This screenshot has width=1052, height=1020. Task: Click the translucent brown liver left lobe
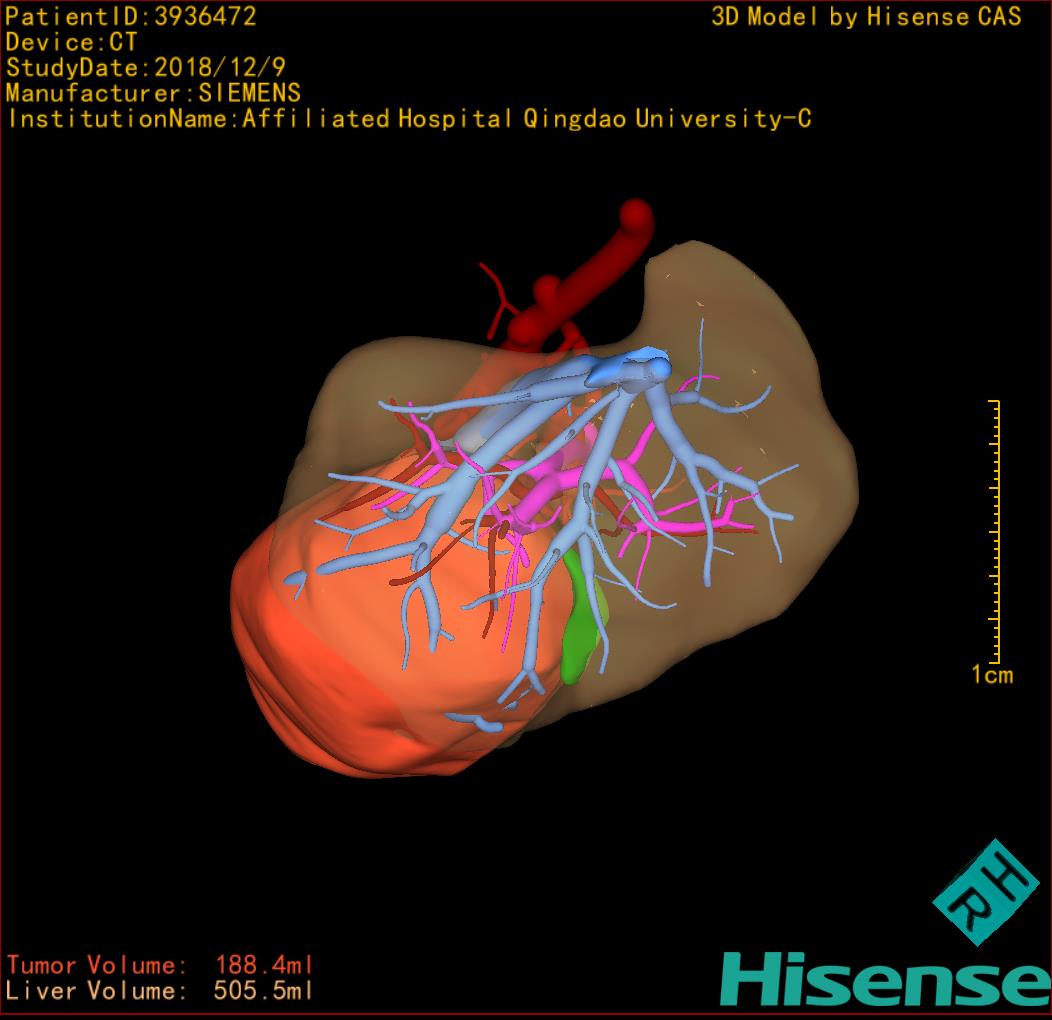tap(760, 330)
